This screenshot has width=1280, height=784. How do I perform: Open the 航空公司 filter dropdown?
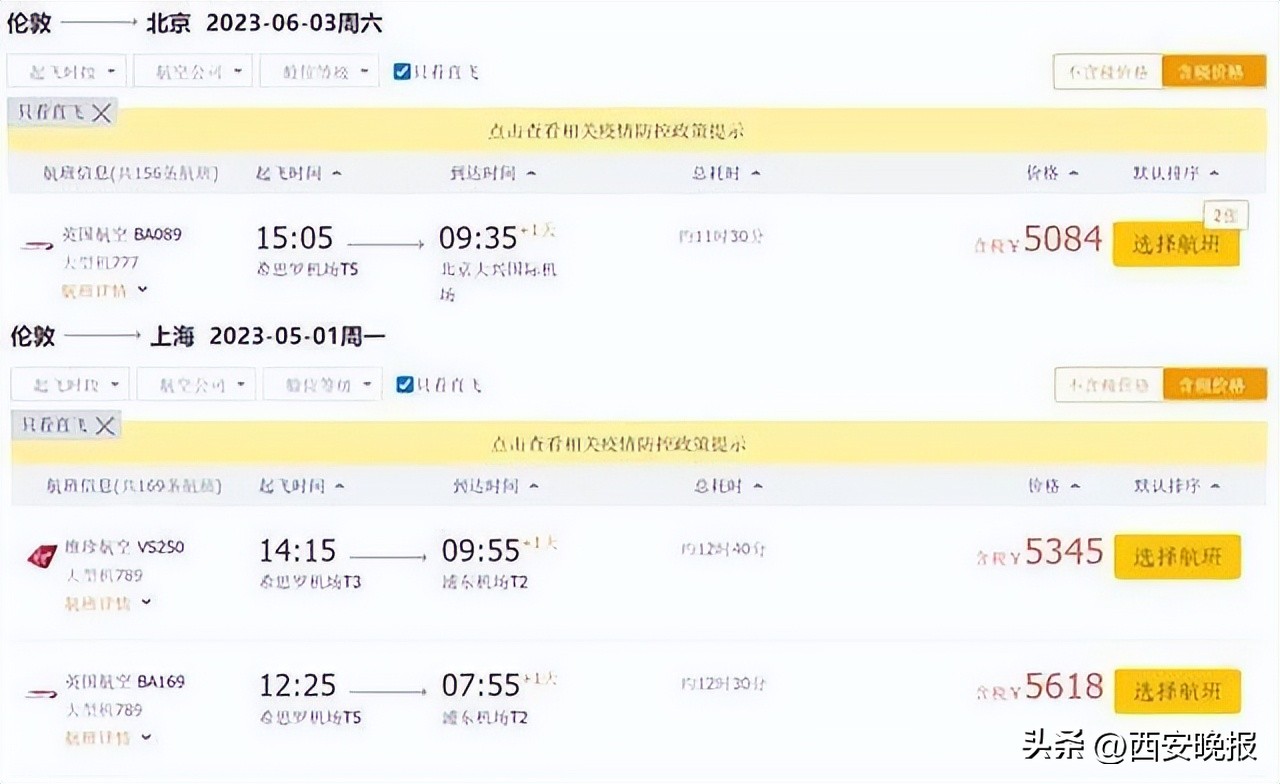pos(192,70)
